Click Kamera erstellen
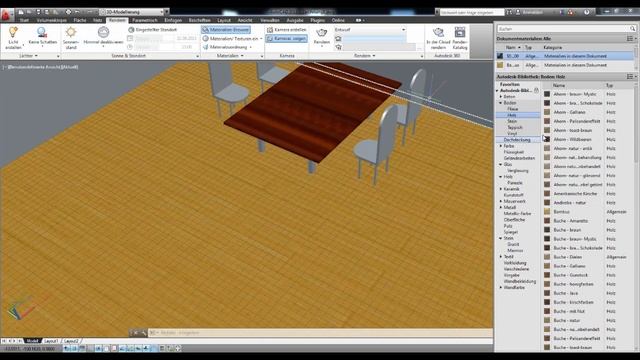This screenshot has width=640, height=360. pyautogui.click(x=286, y=30)
